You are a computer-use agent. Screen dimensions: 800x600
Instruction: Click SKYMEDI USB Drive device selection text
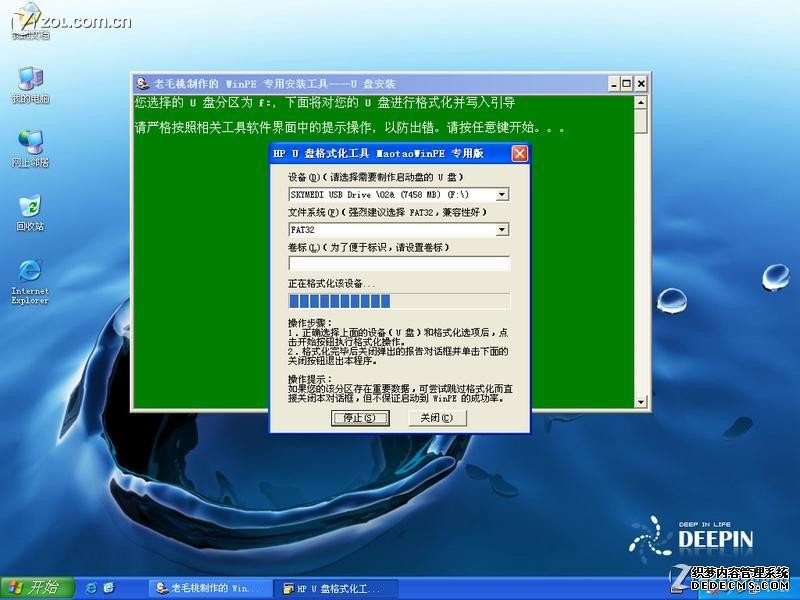[379, 194]
